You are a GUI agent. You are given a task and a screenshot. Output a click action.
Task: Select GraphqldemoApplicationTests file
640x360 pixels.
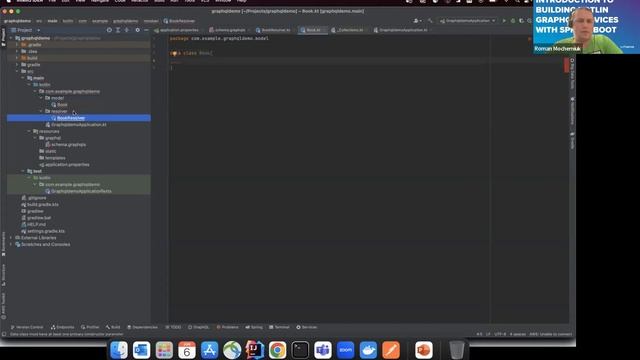click(78, 191)
